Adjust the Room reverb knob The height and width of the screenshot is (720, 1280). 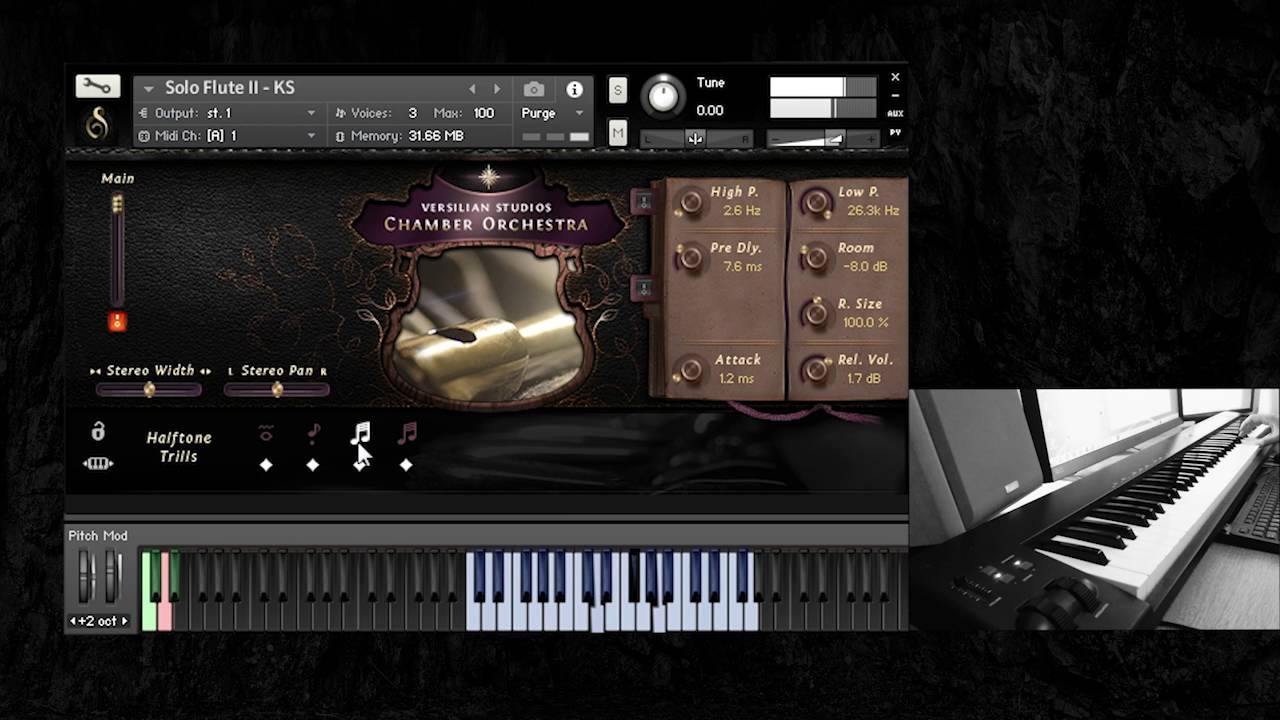[817, 258]
